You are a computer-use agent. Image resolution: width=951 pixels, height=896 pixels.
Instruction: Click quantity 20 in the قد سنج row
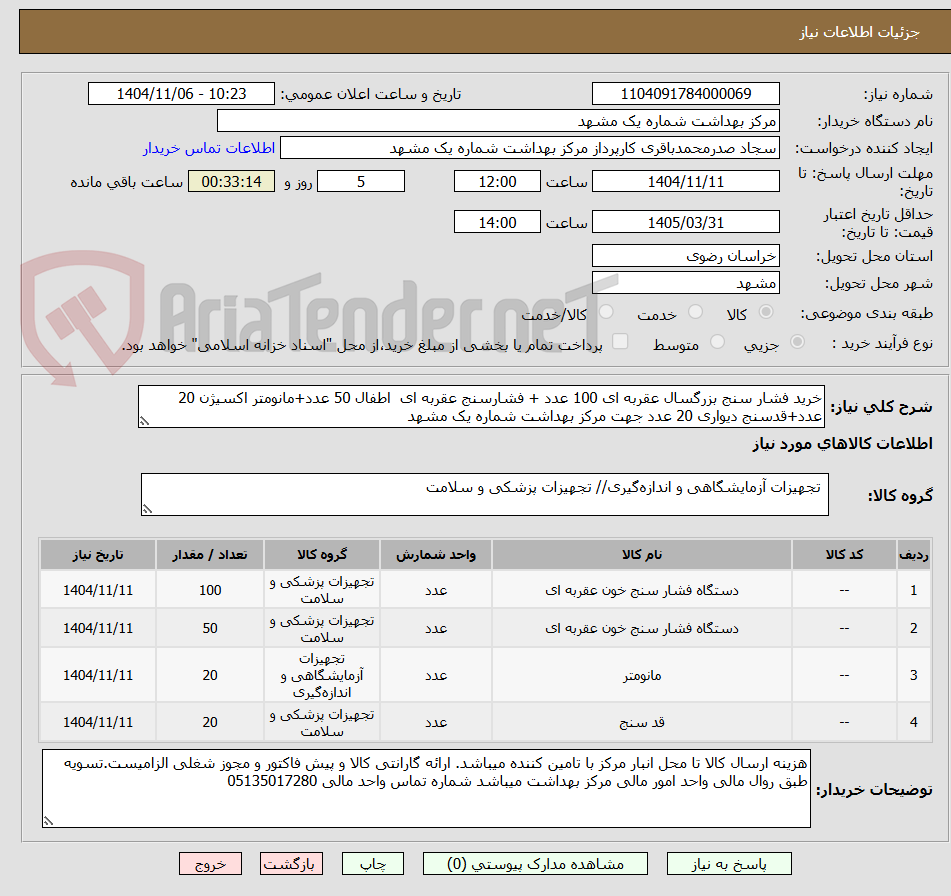tap(210, 722)
